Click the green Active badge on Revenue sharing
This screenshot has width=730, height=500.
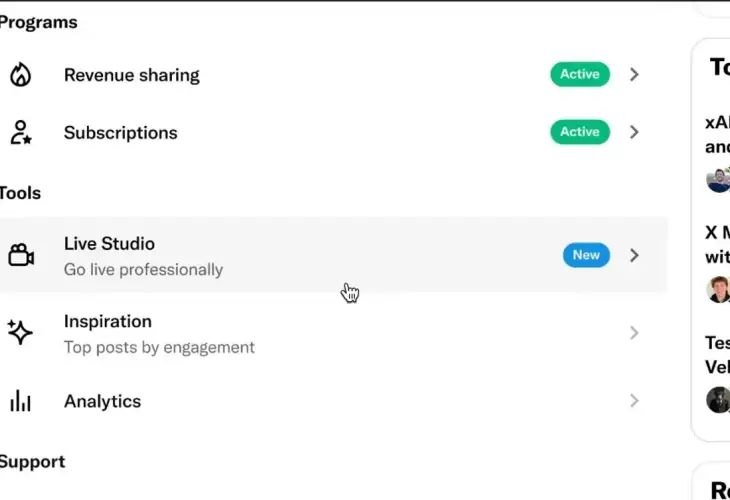[580, 74]
